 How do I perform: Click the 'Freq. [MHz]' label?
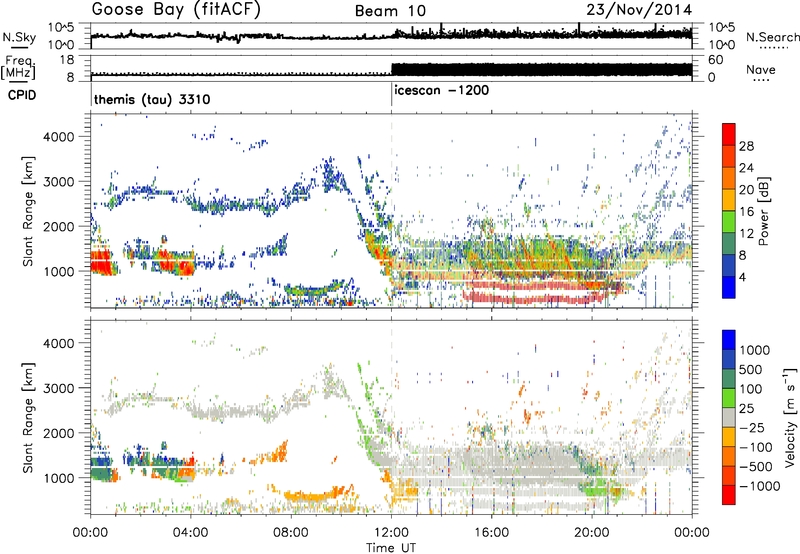18,68
